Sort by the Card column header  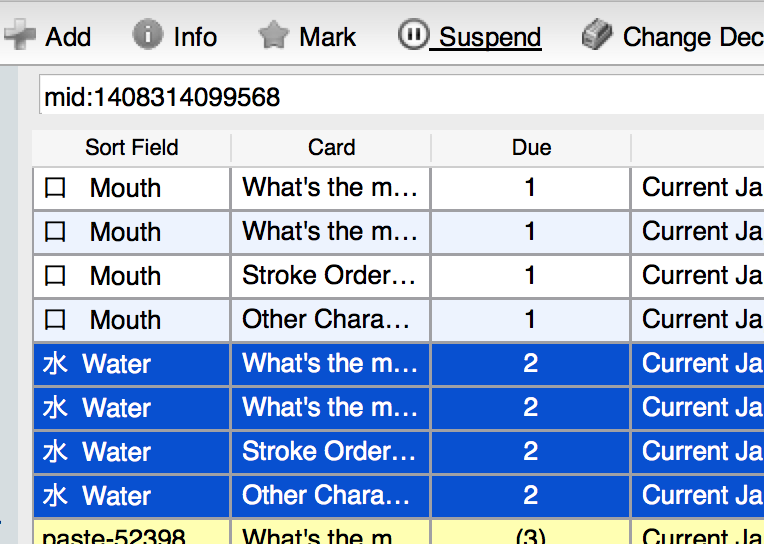point(331,148)
